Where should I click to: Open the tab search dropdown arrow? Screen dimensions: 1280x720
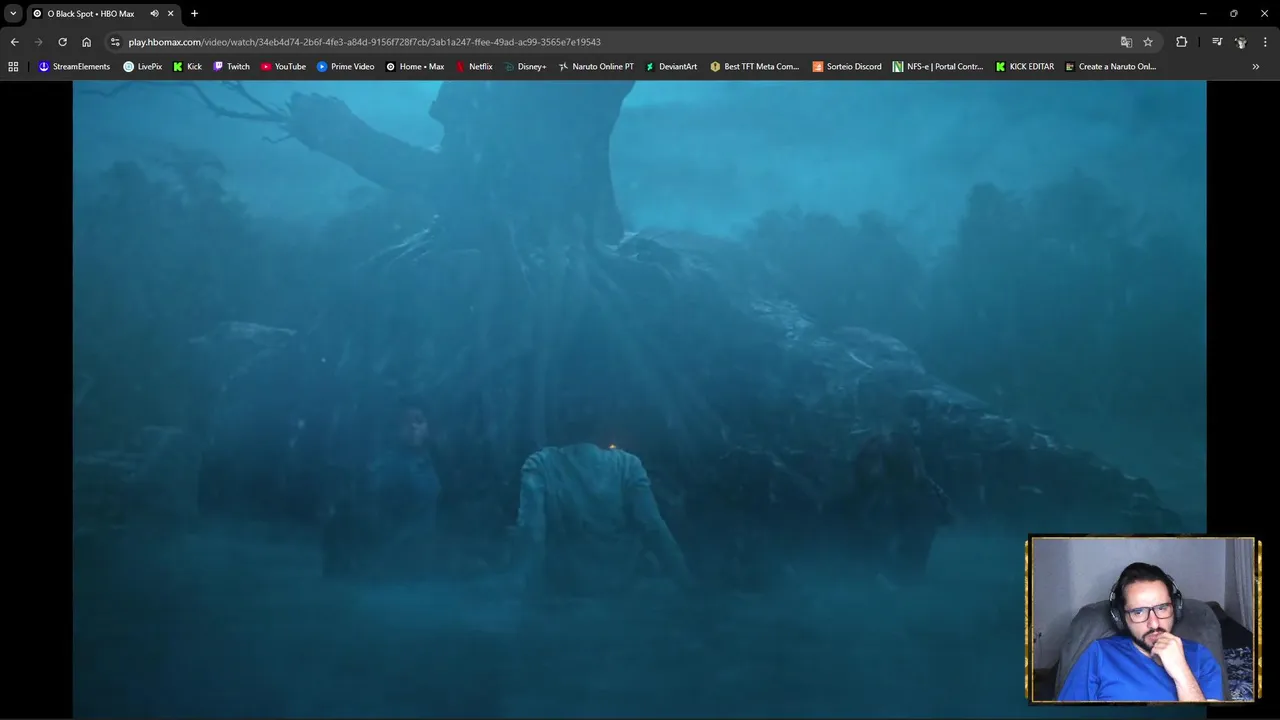(13, 13)
